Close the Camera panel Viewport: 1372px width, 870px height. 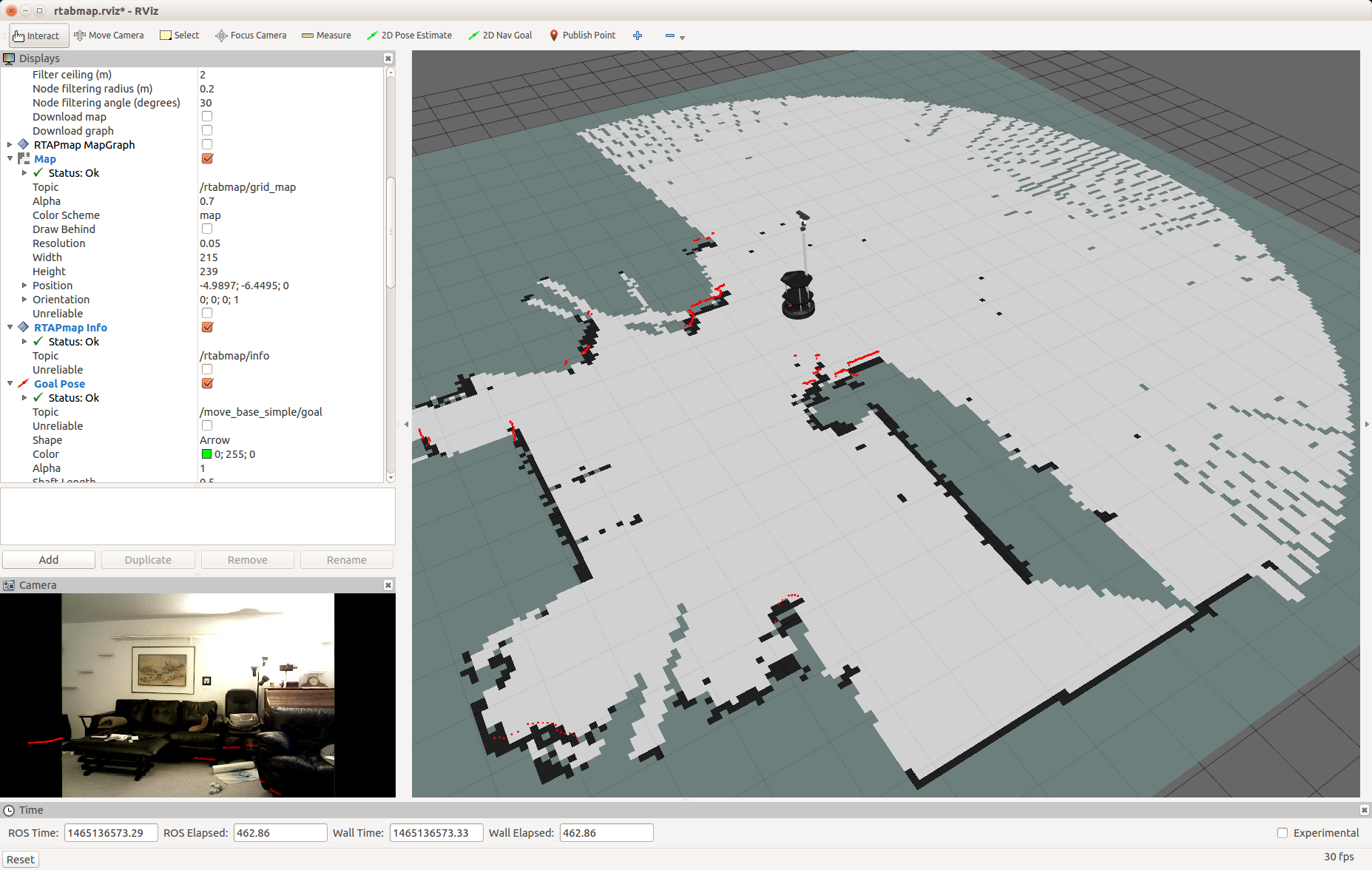click(x=388, y=585)
